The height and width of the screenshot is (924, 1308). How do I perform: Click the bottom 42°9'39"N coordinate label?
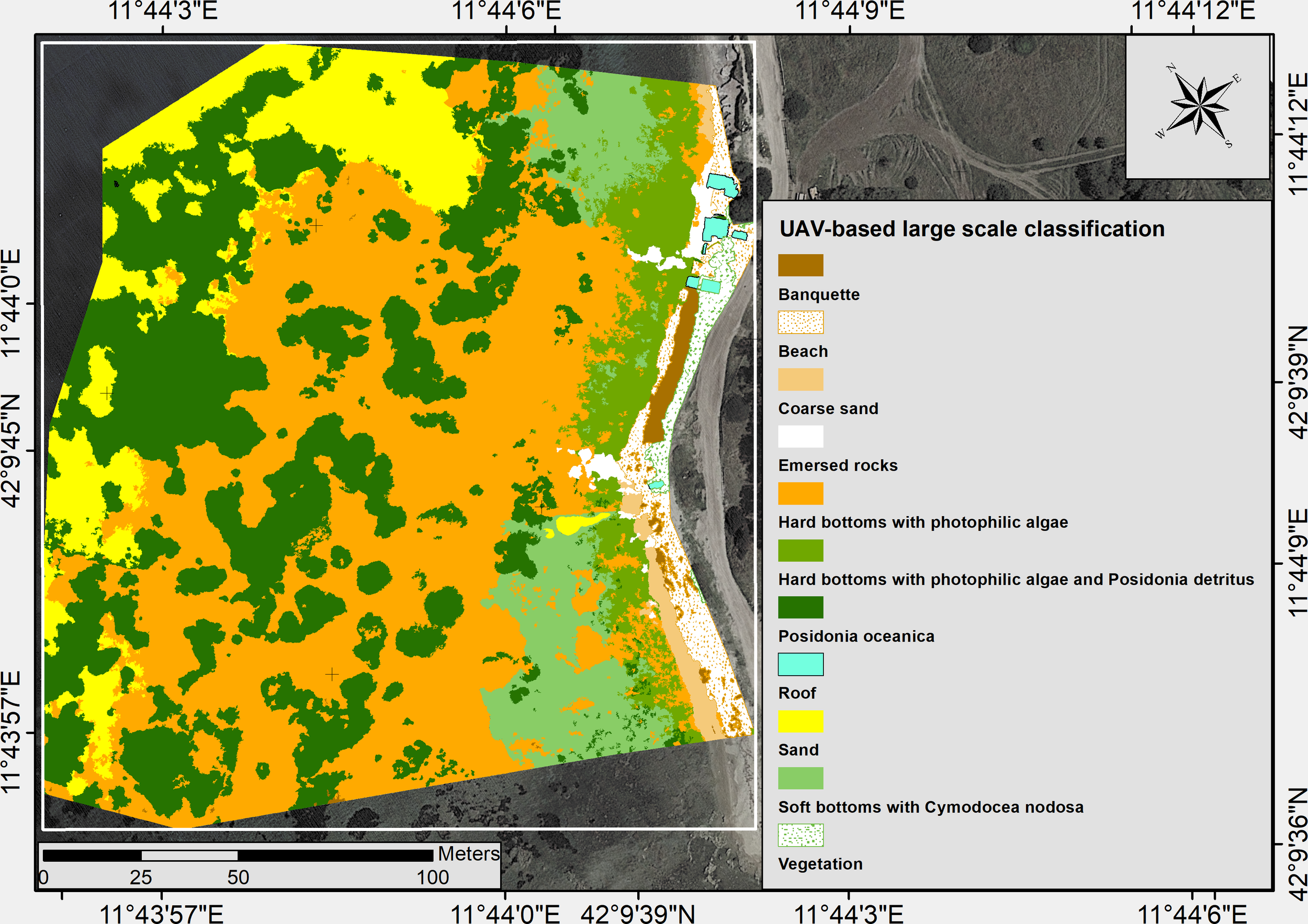(637, 913)
